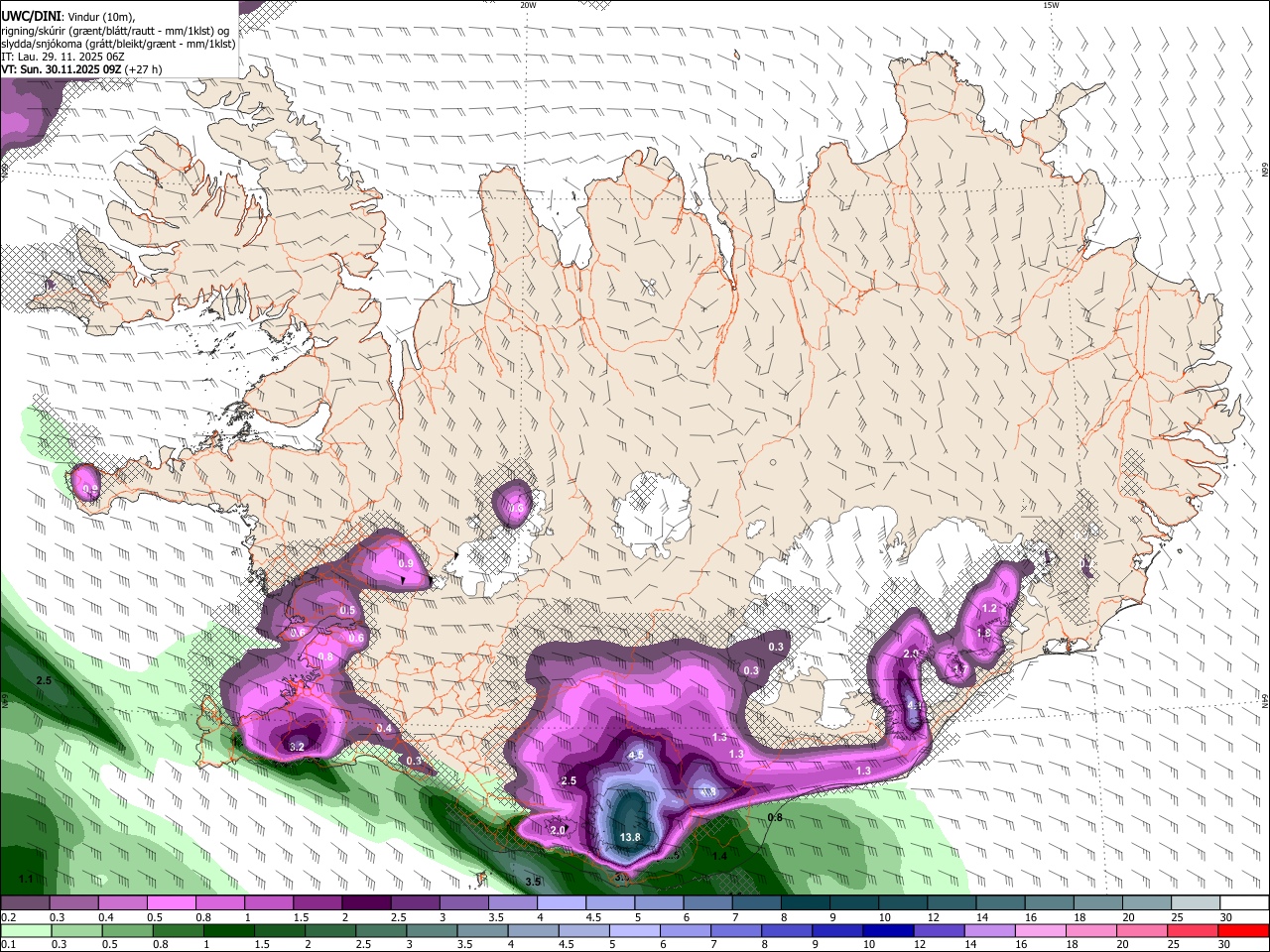Pick the snow-scale bright pink swatch labeled 0.5

[171, 902]
